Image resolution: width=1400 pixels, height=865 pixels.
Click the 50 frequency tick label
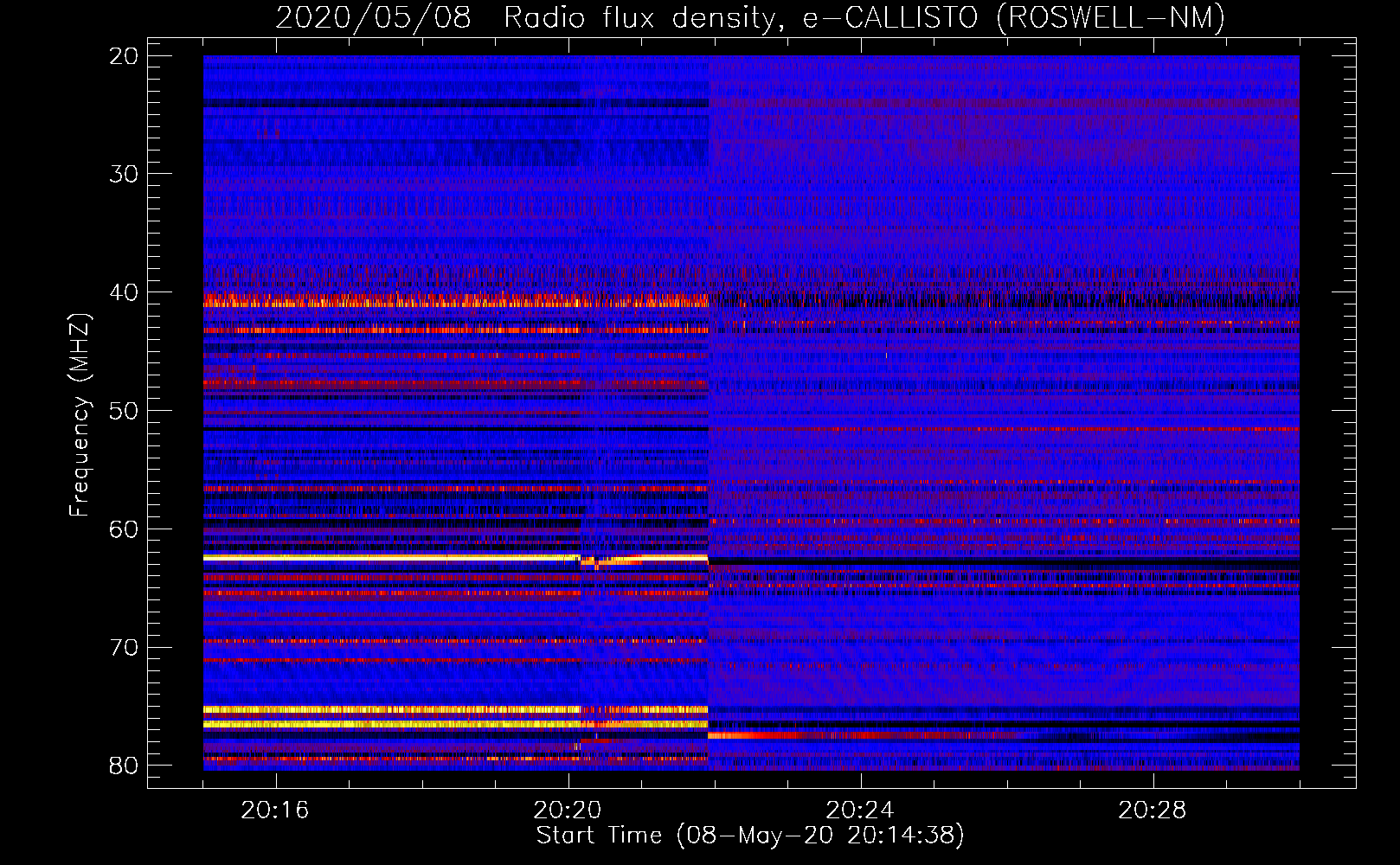pos(124,411)
